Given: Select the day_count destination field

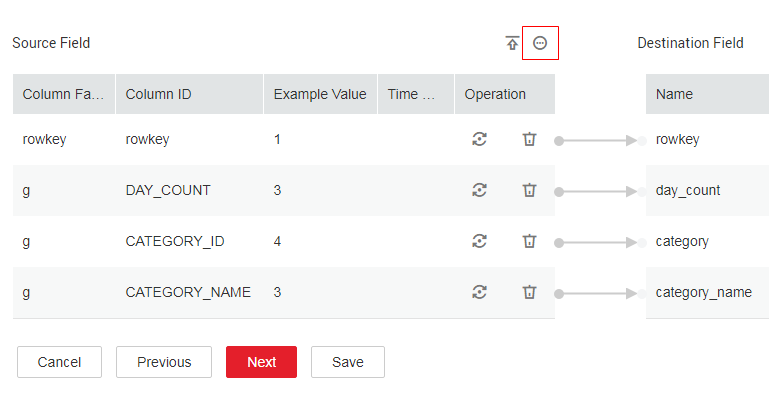Looking at the screenshot, I should (688, 190).
